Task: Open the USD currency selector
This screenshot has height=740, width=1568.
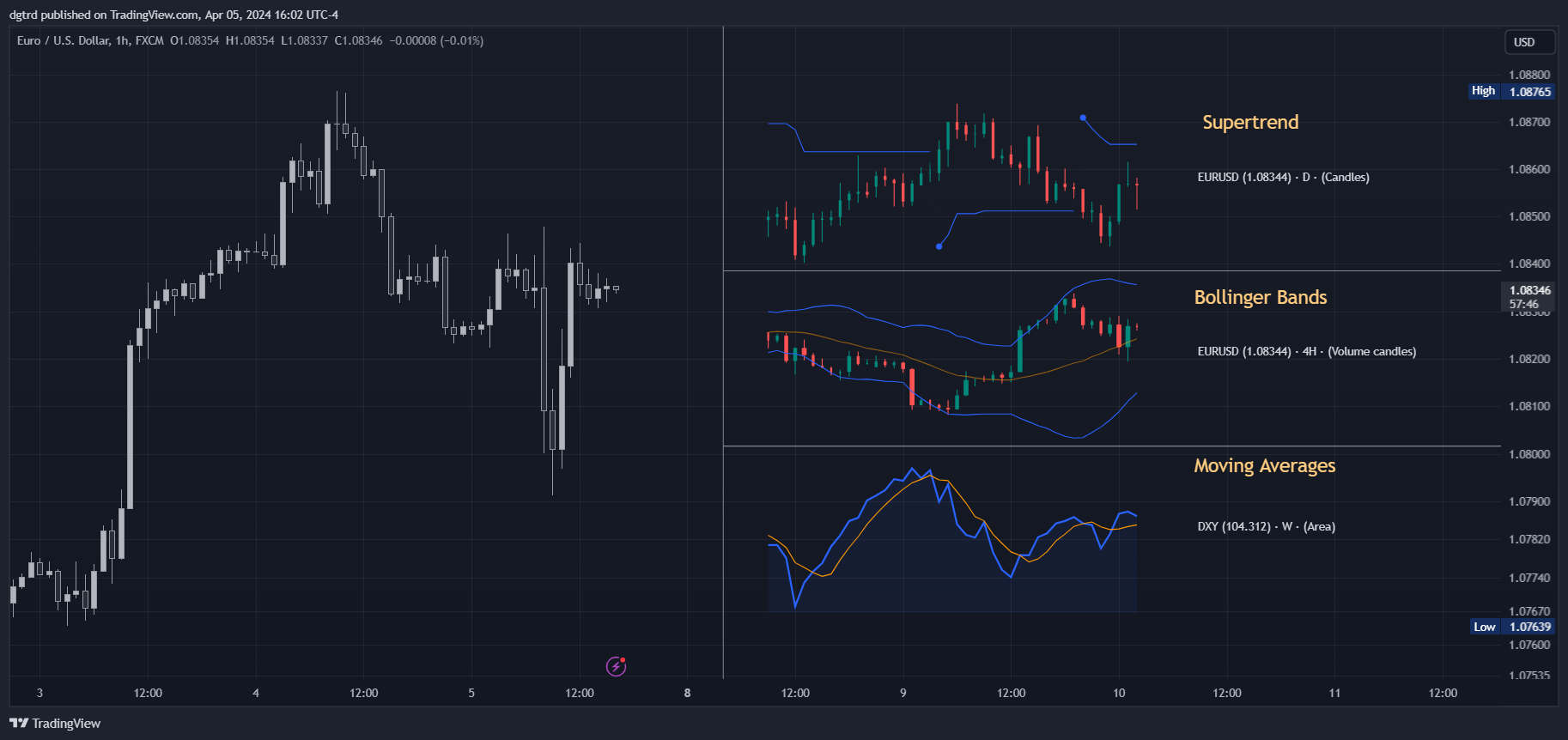Action: [x=1529, y=42]
